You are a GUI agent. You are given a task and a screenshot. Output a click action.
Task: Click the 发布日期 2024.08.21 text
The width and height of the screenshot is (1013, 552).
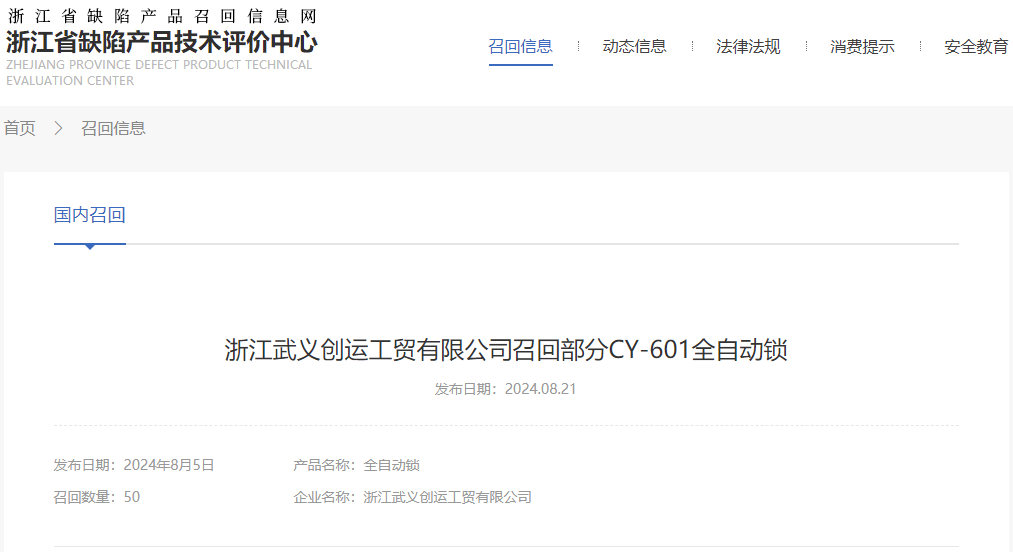click(x=505, y=388)
